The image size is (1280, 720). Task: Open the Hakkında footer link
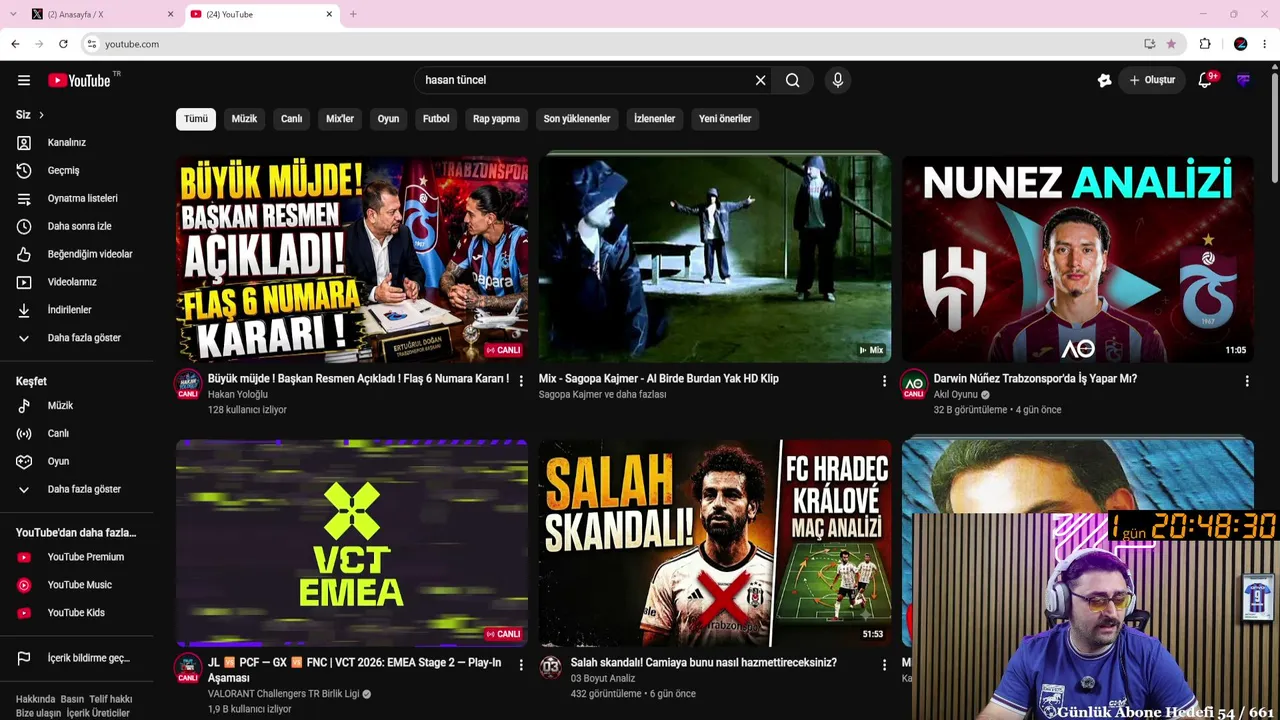[36, 700]
